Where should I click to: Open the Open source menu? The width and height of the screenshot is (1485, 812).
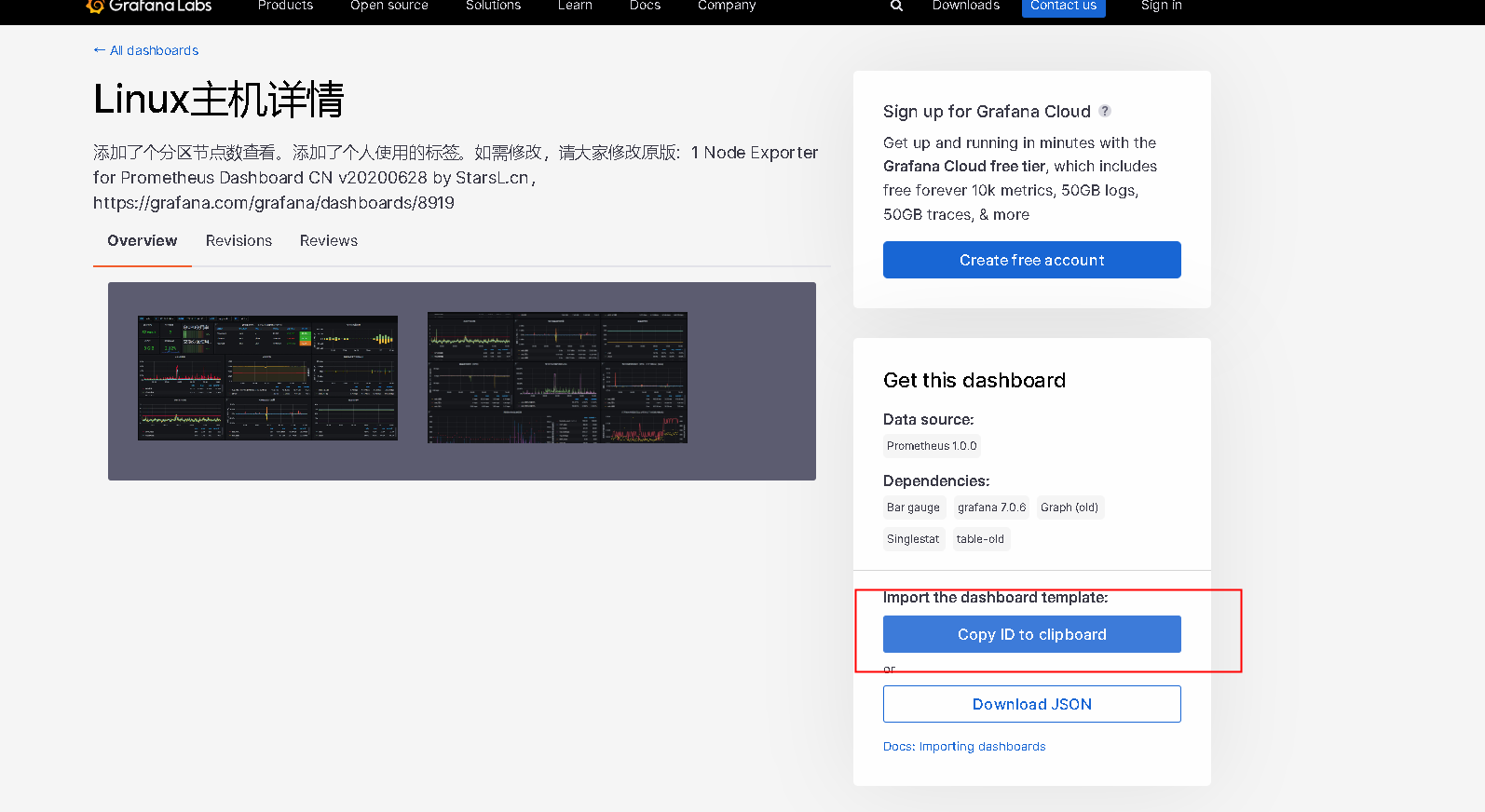pos(389,6)
